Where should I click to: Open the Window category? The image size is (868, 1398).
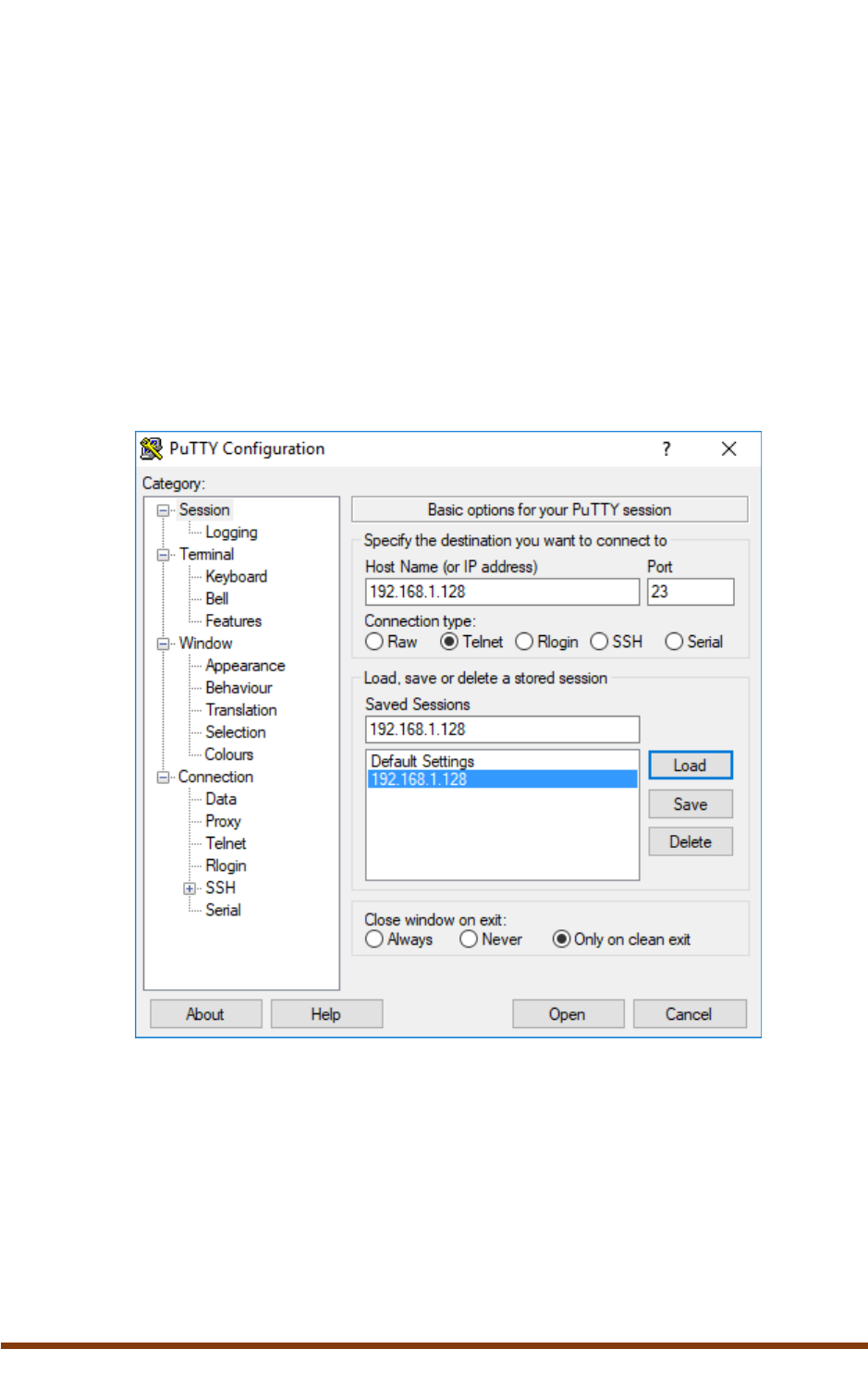coord(205,644)
